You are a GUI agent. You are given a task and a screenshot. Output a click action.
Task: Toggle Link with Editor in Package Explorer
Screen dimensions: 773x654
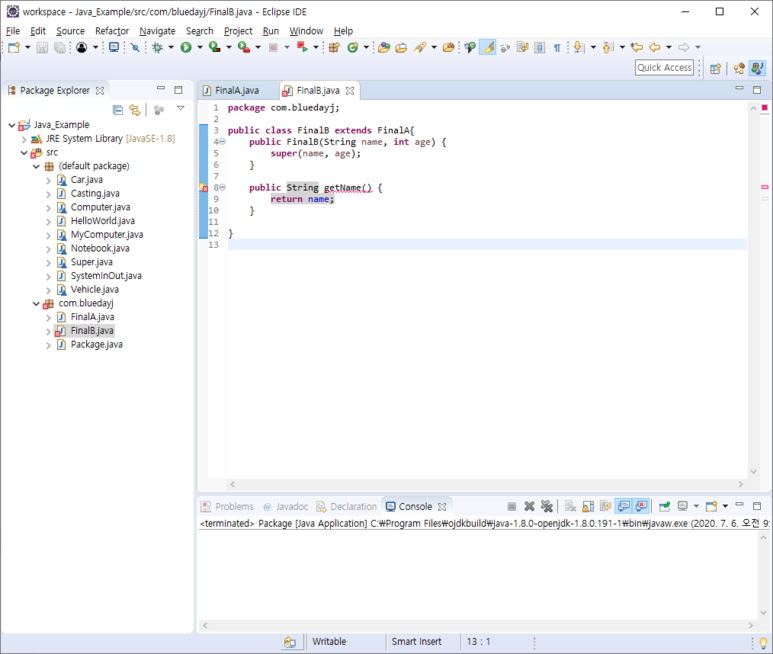pyautogui.click(x=135, y=109)
